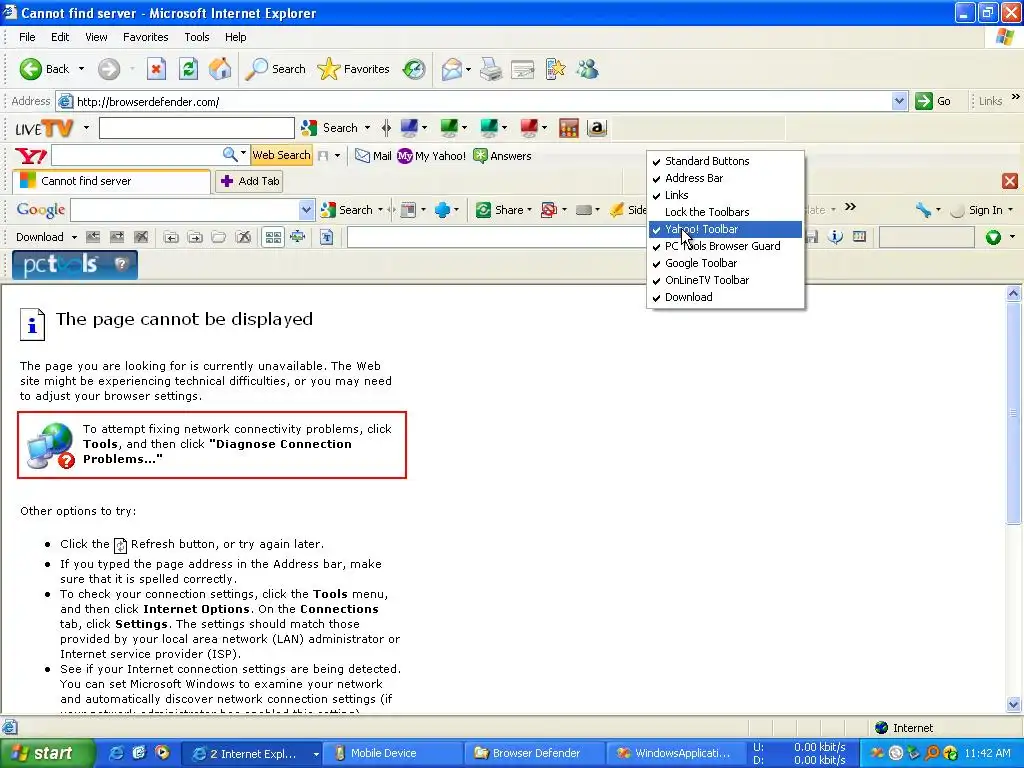Viewport: 1024px width, 768px height.
Task: Toggle PC Tools Browser Guard toolbar
Action: [725, 246]
